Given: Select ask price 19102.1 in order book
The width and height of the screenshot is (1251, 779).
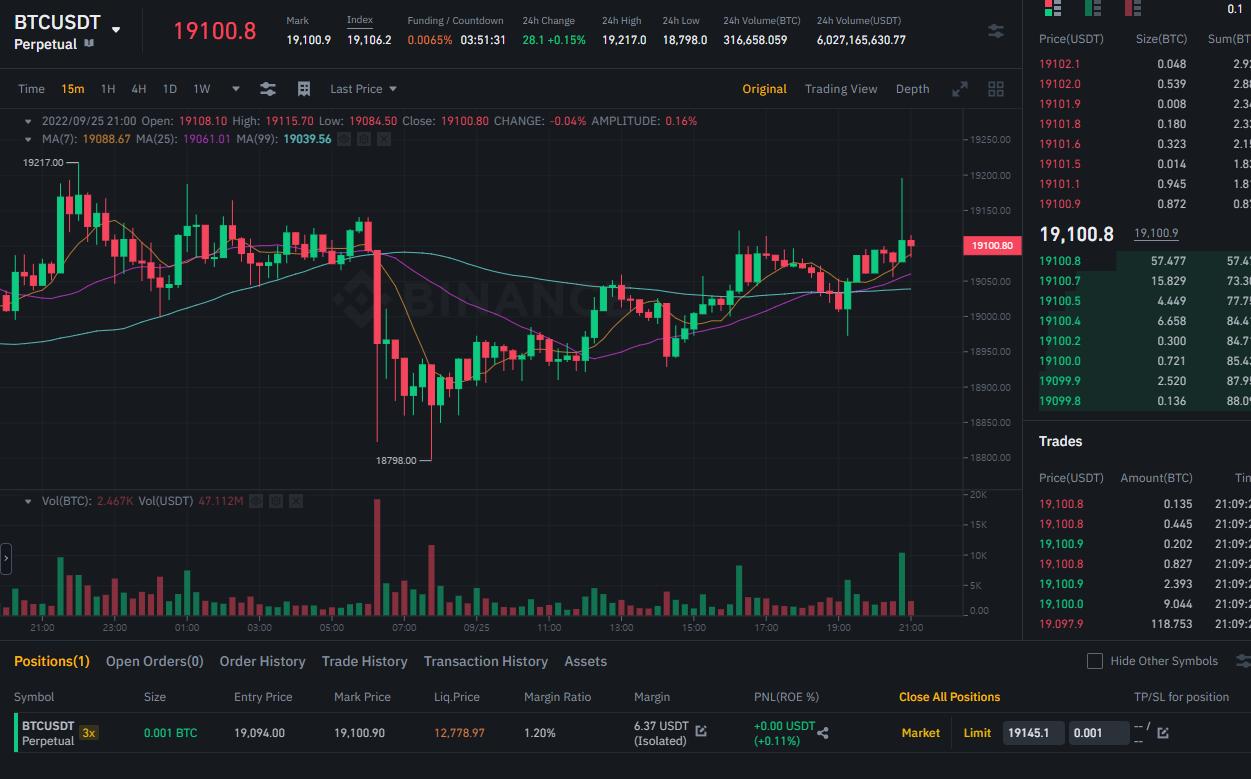Looking at the screenshot, I should tap(1060, 63).
